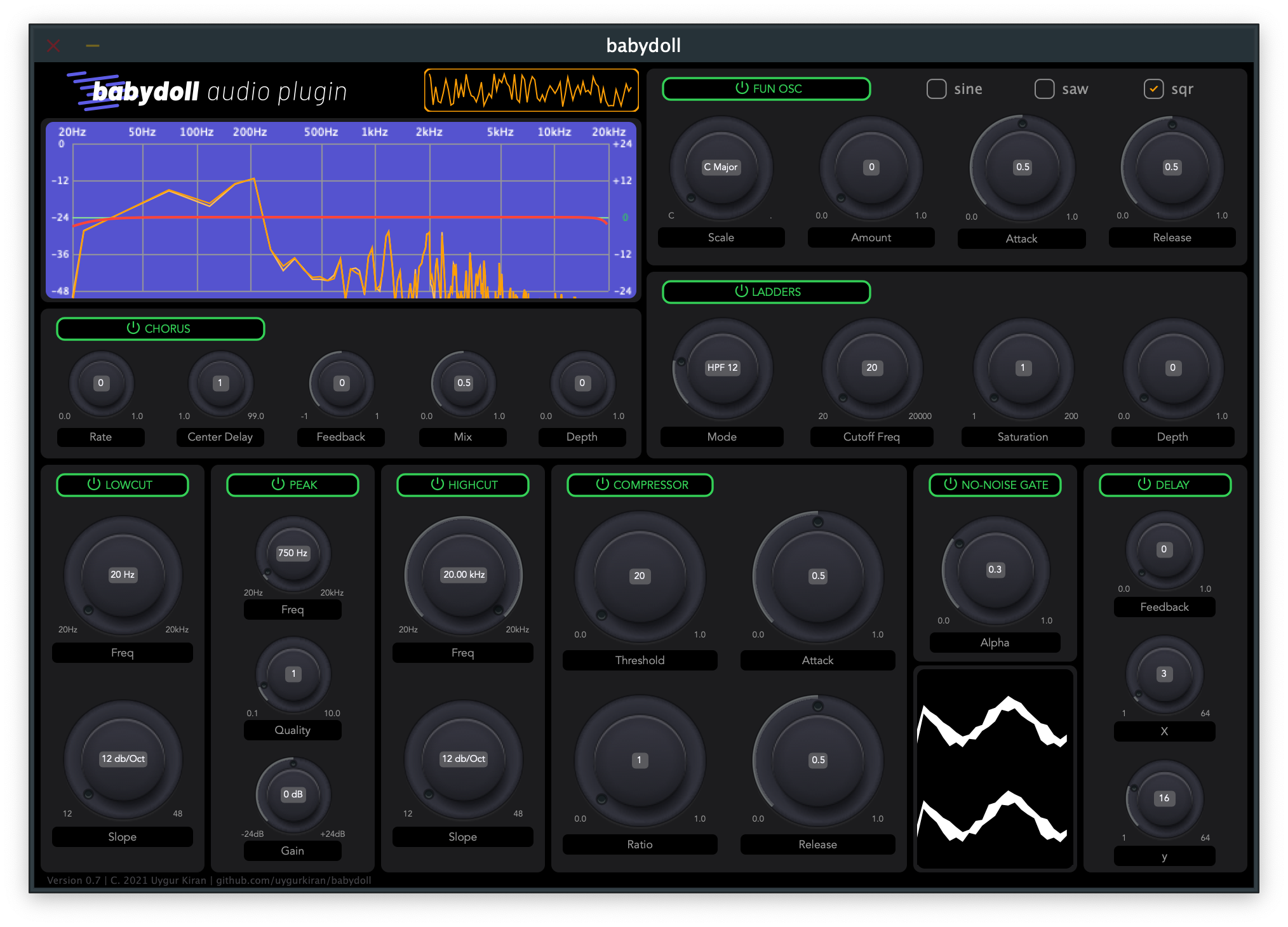The height and width of the screenshot is (927, 1288).
Task: Turn the compressor Threshold knob
Action: tap(639, 575)
